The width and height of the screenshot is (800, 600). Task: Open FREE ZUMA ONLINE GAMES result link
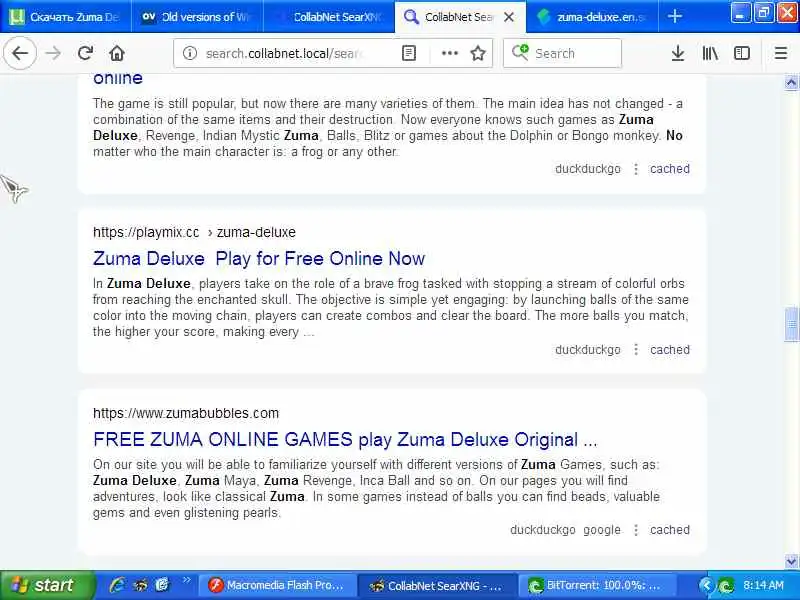[x=345, y=439]
